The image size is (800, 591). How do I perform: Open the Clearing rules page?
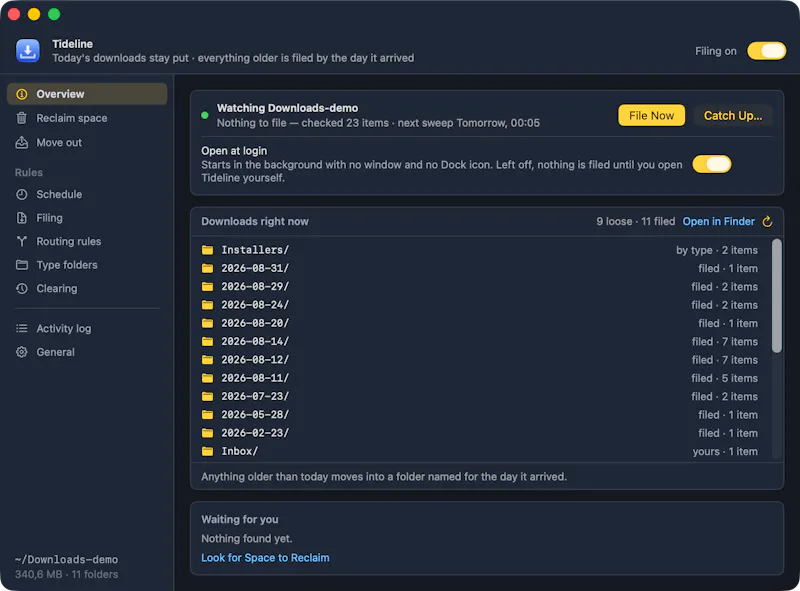coord(87,288)
